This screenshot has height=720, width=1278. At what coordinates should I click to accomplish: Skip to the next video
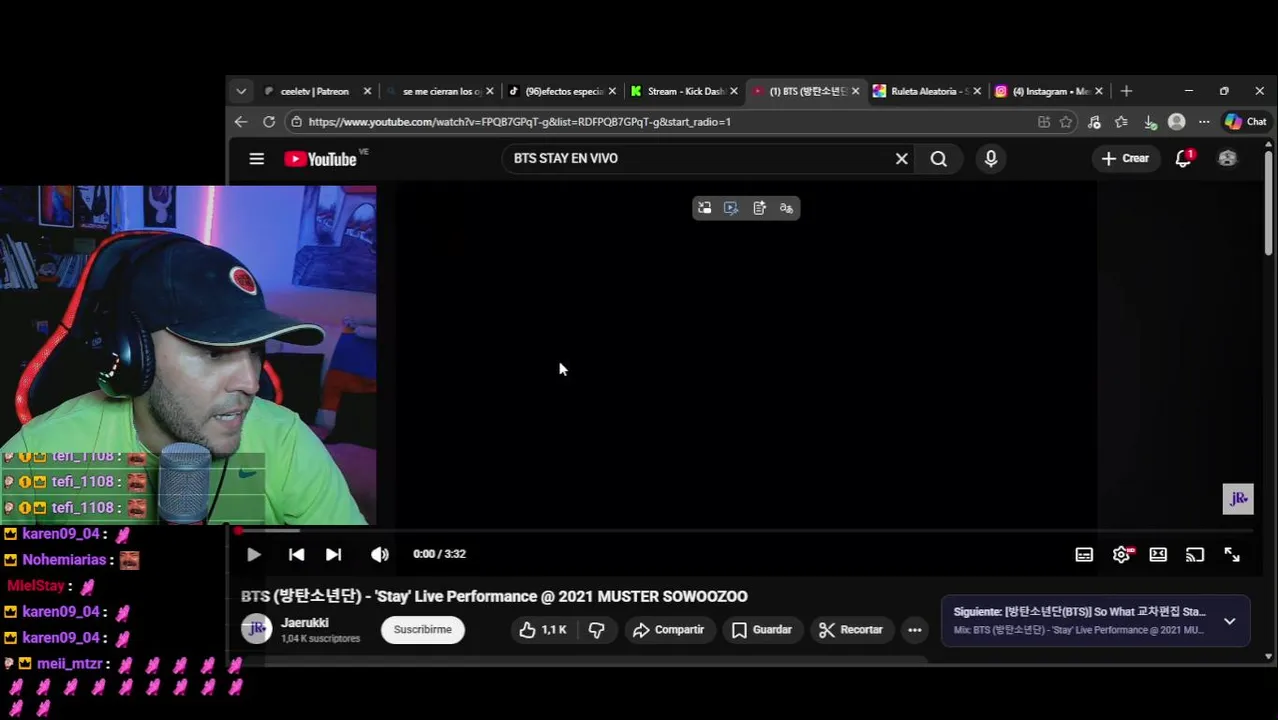[333, 554]
